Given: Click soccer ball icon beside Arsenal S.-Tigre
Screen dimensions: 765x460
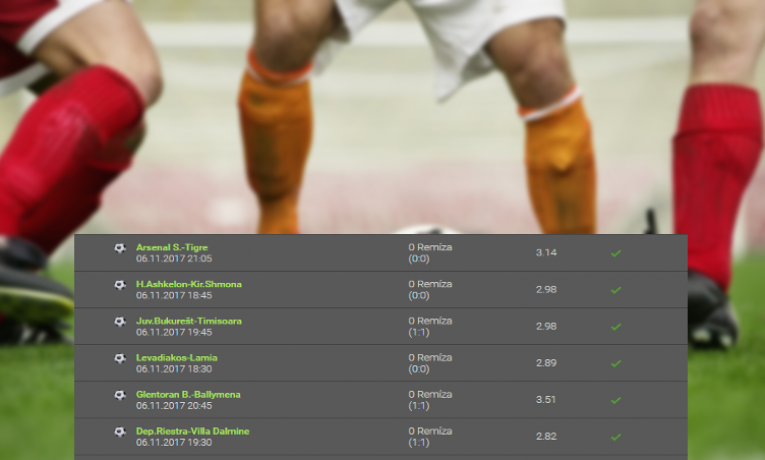Looking at the screenshot, I should point(120,248).
